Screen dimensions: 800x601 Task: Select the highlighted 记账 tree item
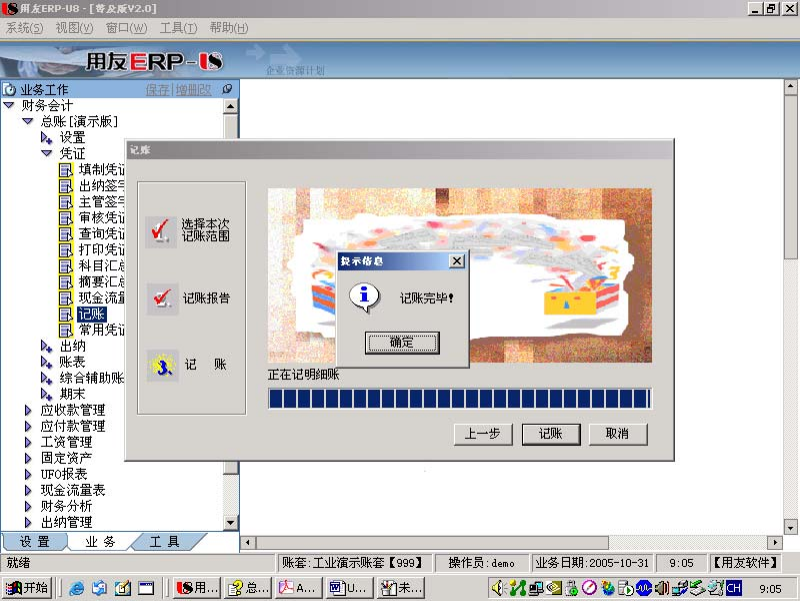[x=91, y=314]
